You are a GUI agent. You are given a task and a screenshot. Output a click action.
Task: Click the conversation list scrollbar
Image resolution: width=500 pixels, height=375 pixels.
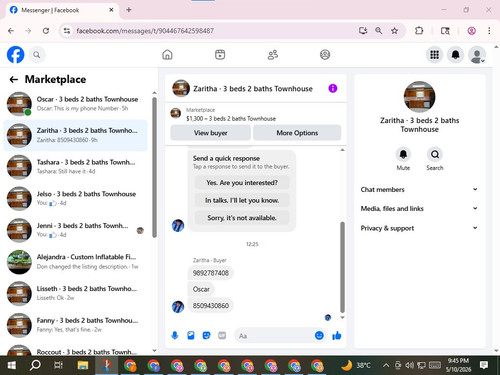[154, 167]
